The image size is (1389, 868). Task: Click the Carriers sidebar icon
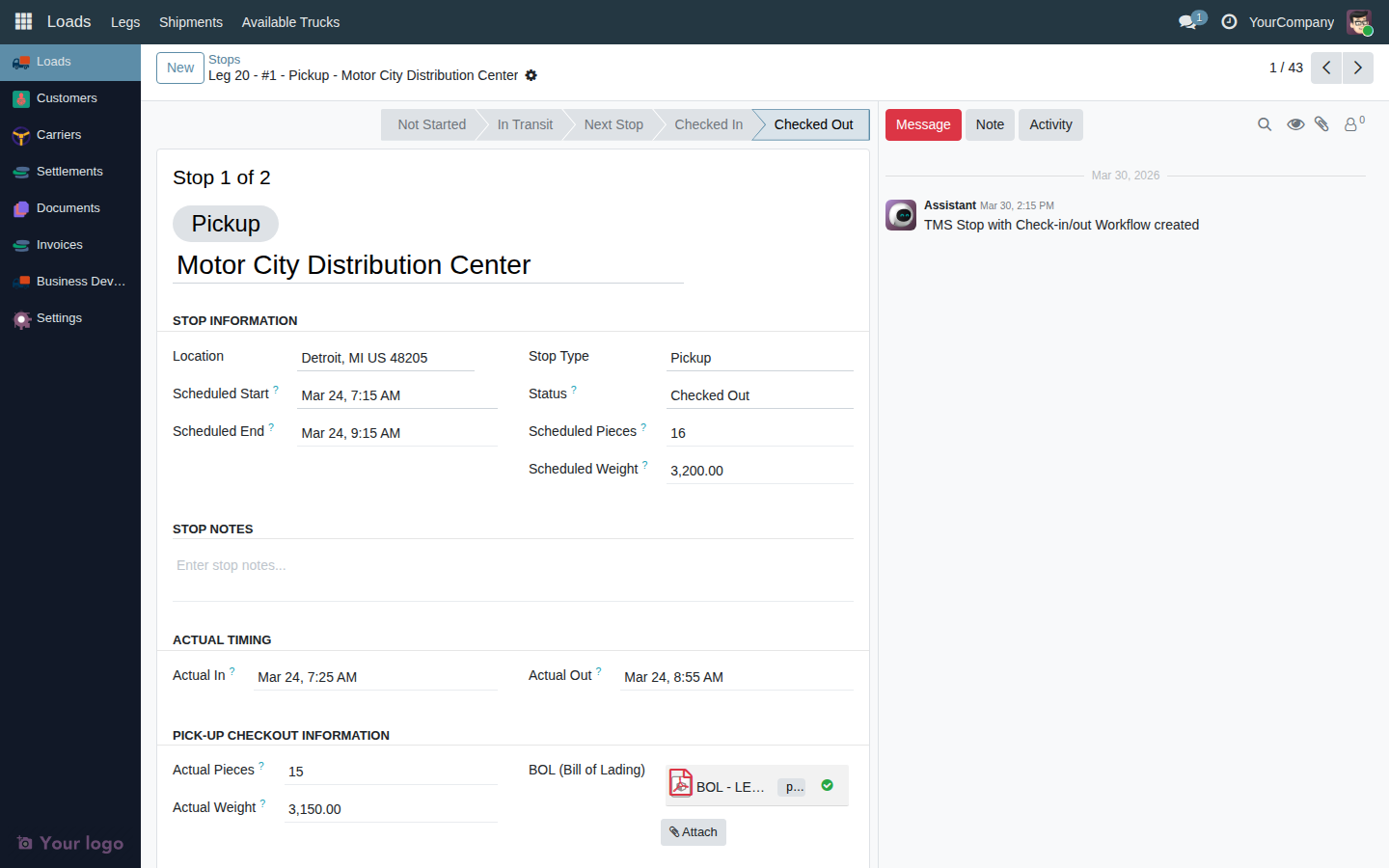click(21, 135)
